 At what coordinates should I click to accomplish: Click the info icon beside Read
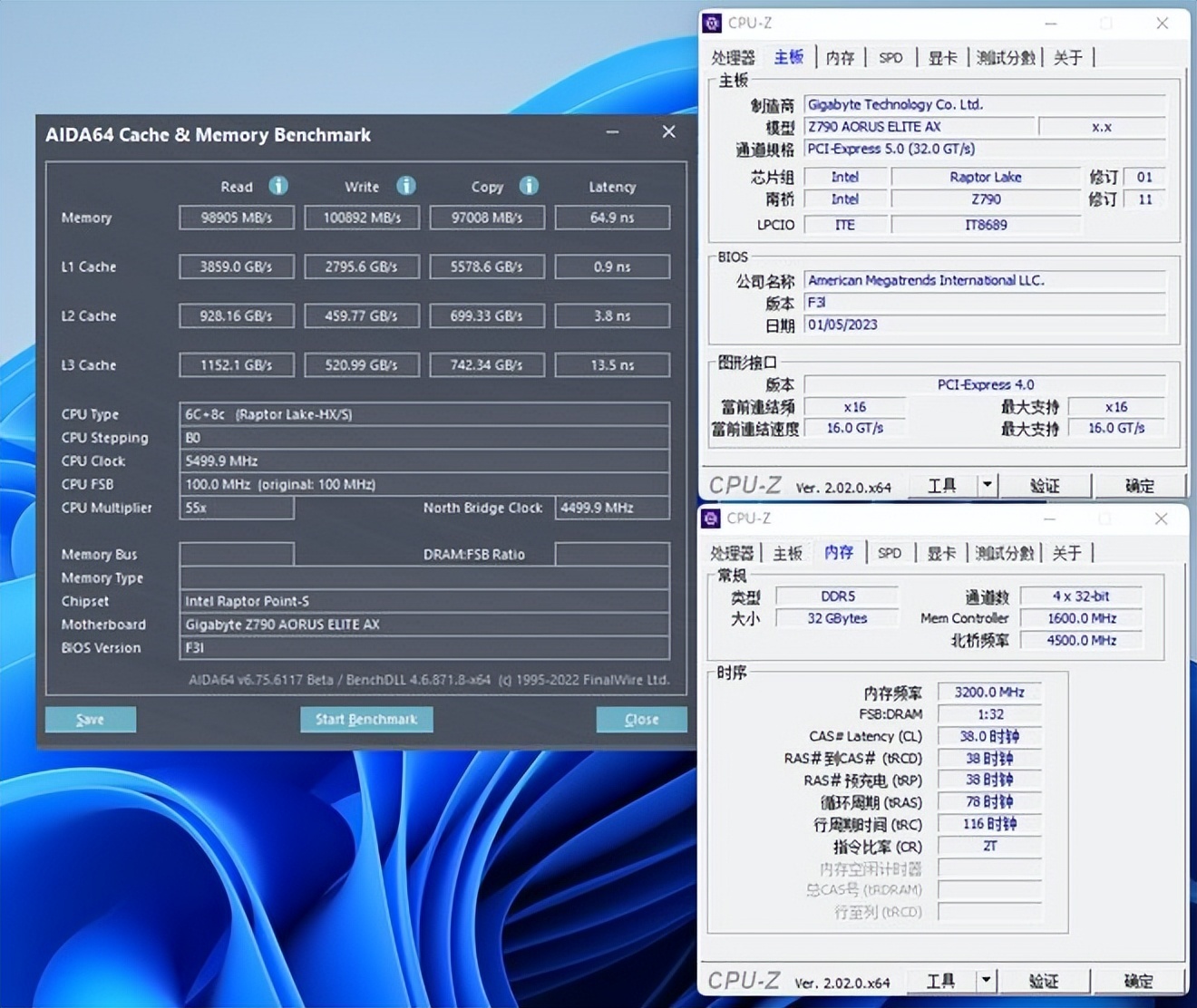pos(278,186)
